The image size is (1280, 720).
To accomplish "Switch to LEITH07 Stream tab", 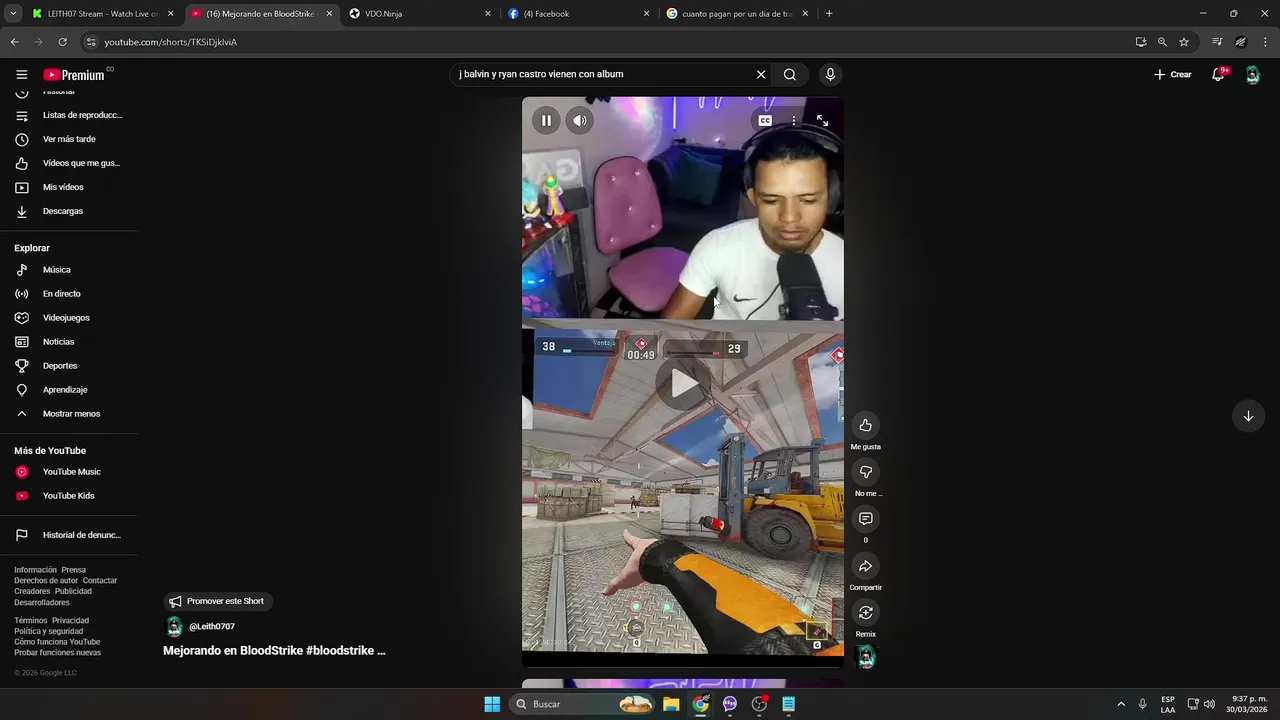I will click(103, 14).
